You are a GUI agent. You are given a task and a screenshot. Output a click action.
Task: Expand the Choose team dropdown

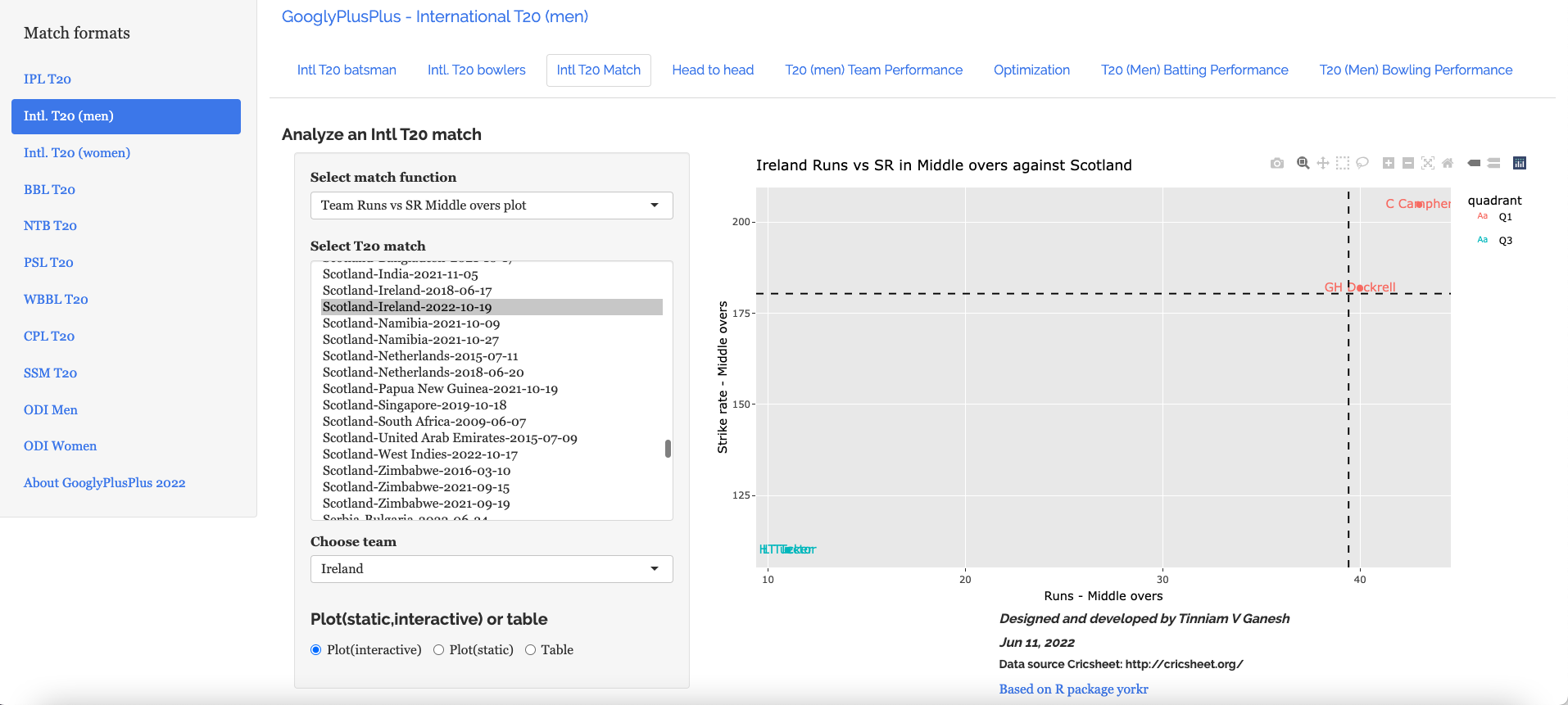coord(492,569)
